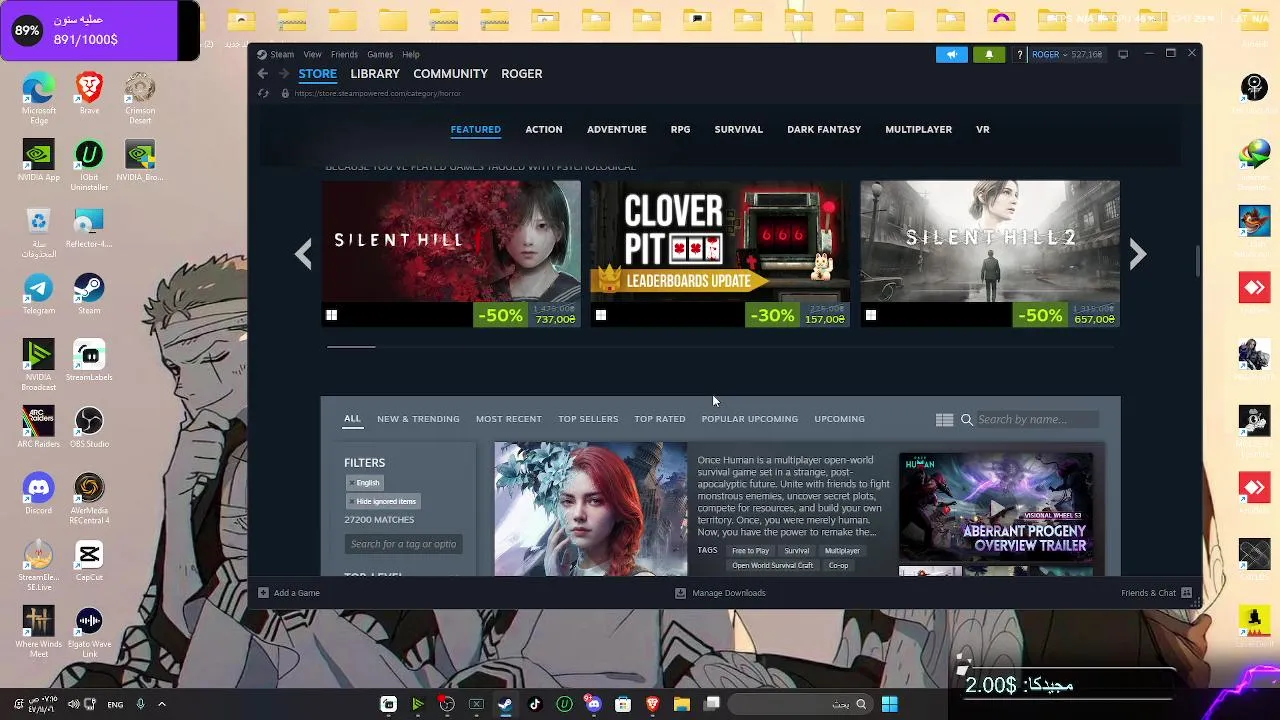Open the Steam announcements megaphone
The width and height of the screenshot is (1280, 720).
952,54
